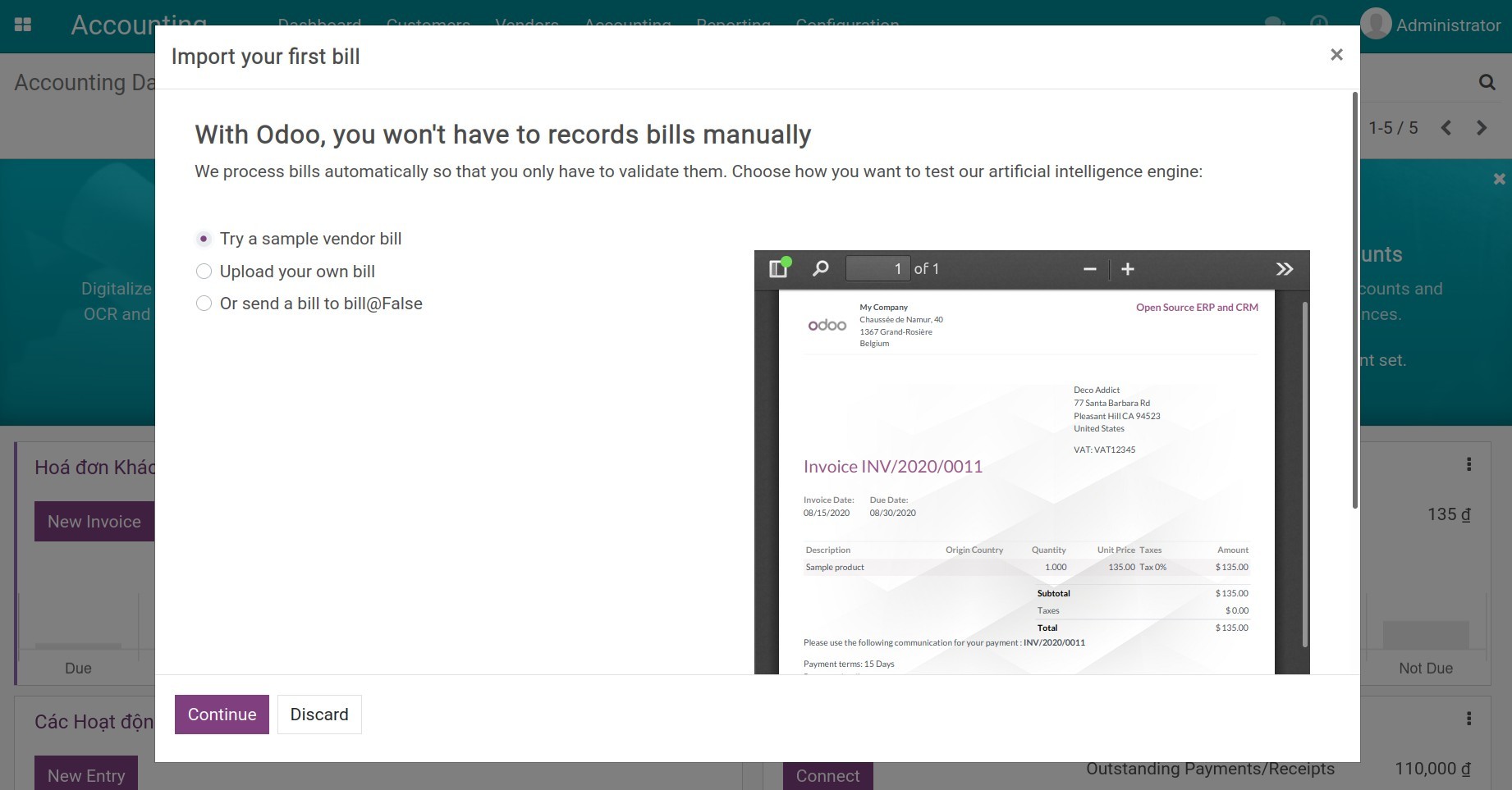Image resolution: width=1512 pixels, height=790 pixels.
Task: Click the Accounting app title in navbar
Action: pos(139,25)
